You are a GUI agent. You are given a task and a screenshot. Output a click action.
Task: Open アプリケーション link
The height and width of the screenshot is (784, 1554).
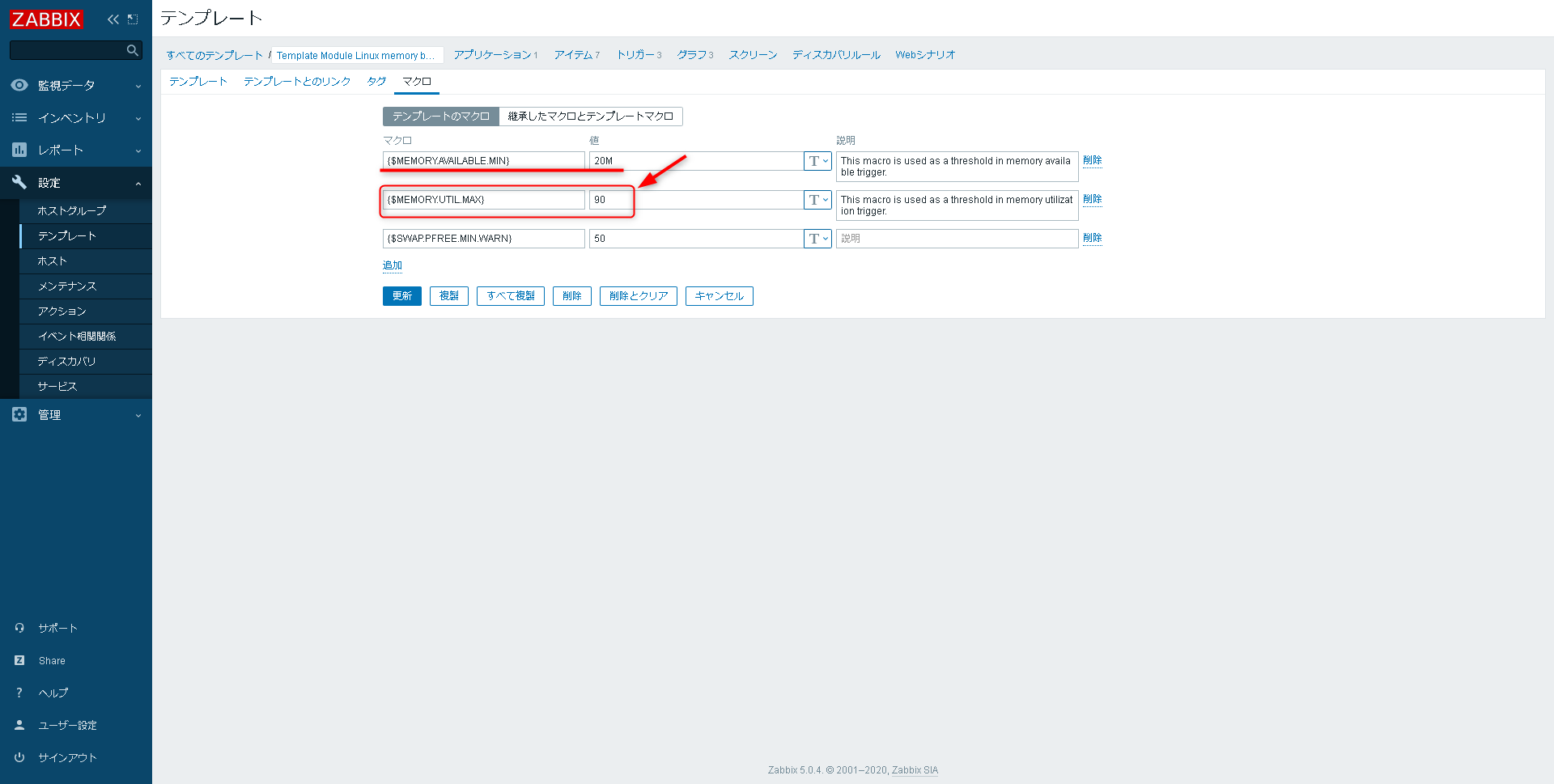492,55
